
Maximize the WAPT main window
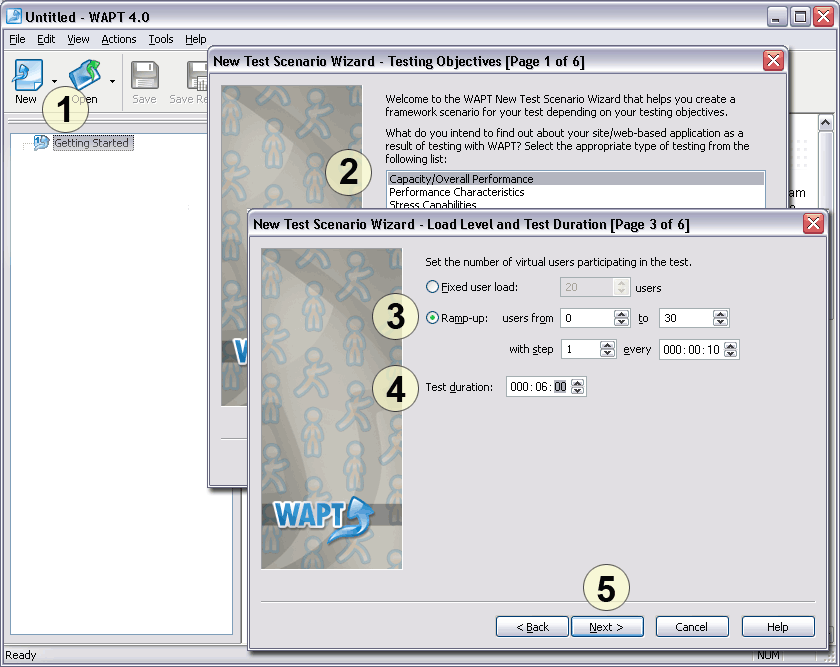pos(800,17)
